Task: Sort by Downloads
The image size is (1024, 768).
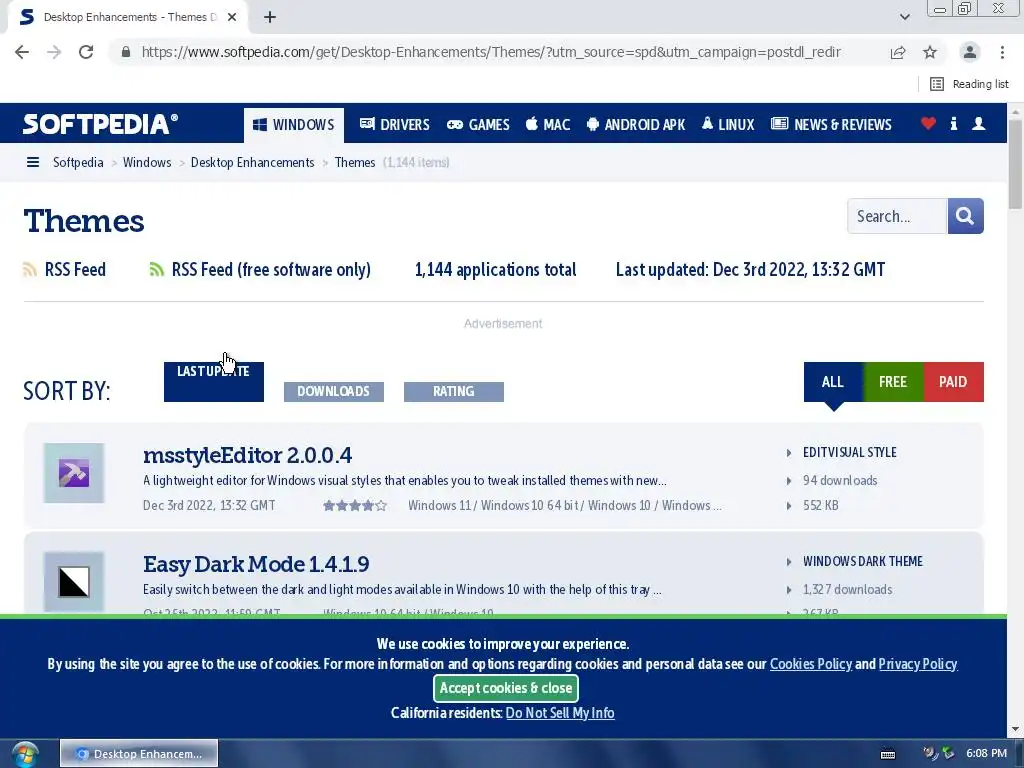Action: (x=334, y=391)
